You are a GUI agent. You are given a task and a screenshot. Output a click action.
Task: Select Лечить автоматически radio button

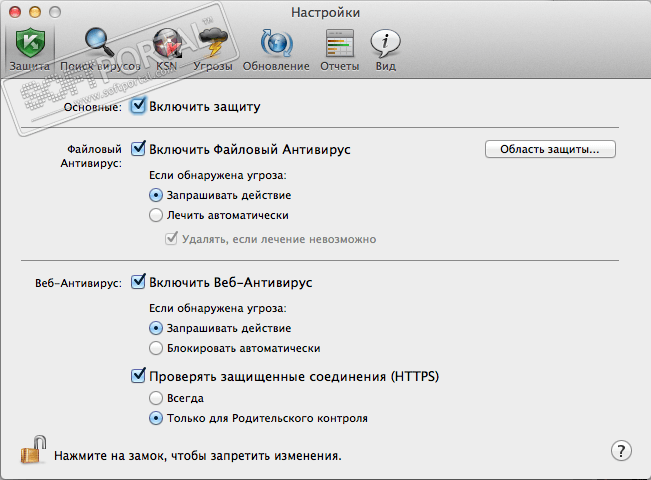(x=156, y=215)
